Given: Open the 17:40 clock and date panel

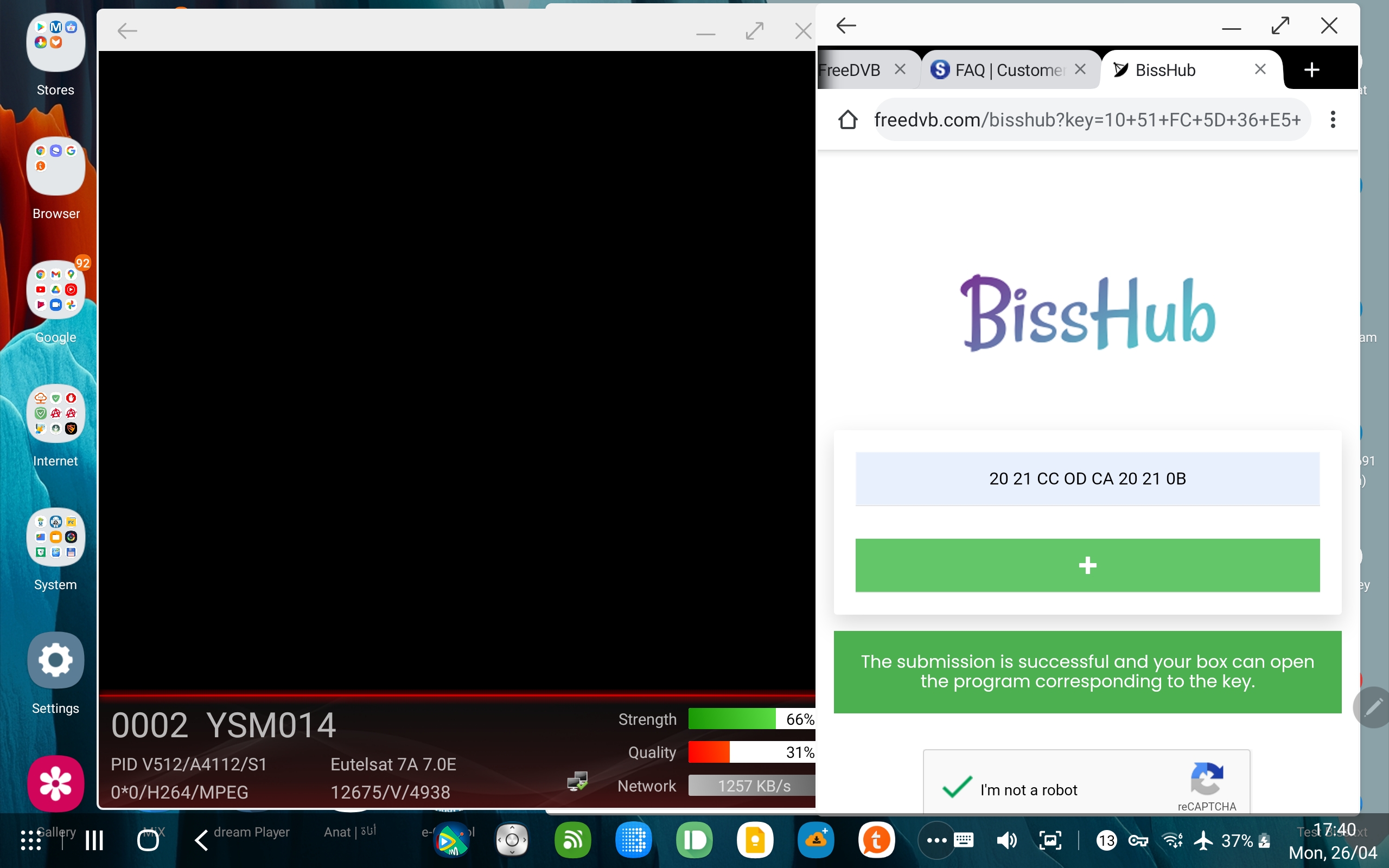Looking at the screenshot, I should click(1334, 841).
